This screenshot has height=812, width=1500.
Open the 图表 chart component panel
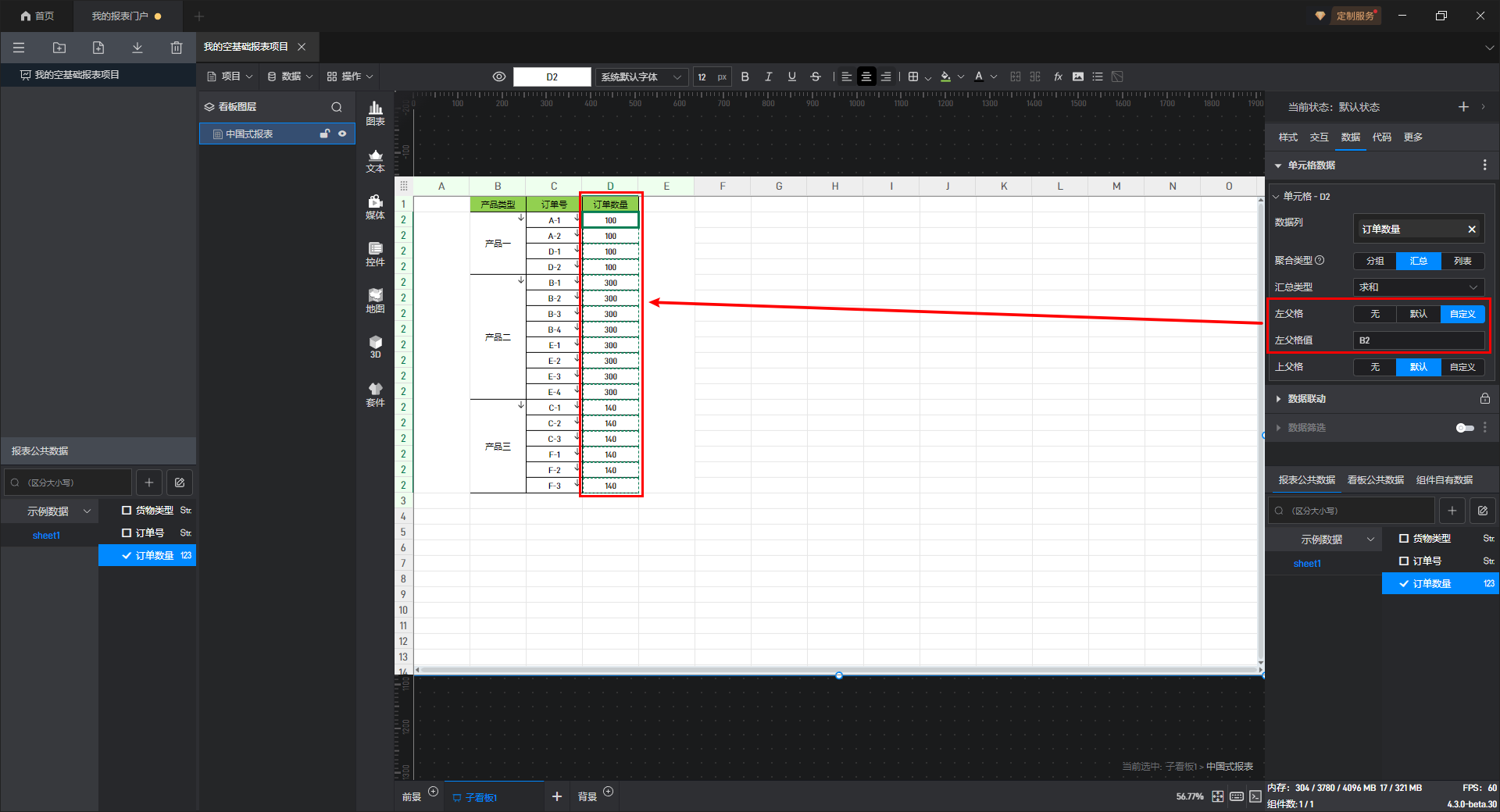click(375, 112)
